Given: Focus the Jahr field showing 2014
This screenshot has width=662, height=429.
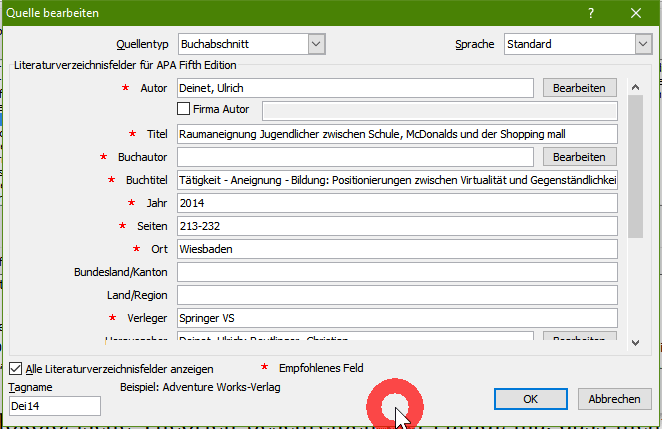Looking at the screenshot, I should (x=397, y=203).
